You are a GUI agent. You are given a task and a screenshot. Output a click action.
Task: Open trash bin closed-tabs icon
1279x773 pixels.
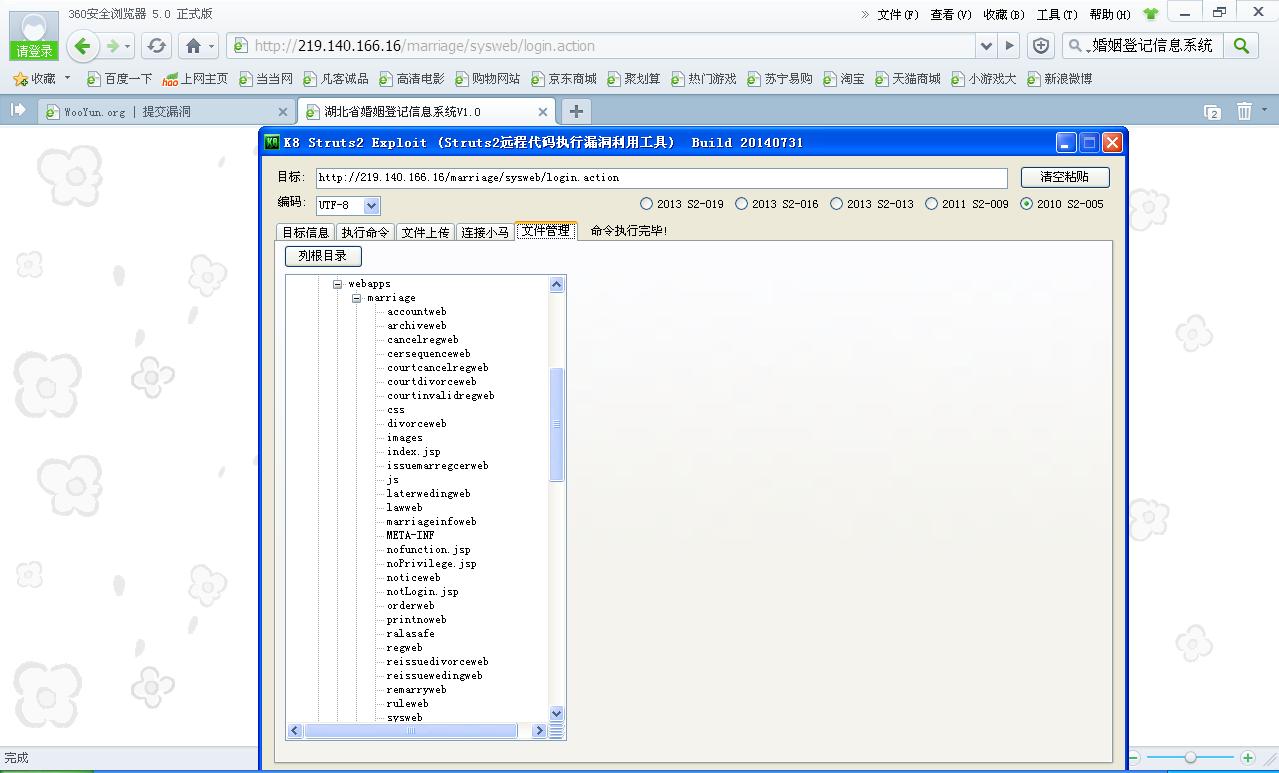pyautogui.click(x=1244, y=111)
